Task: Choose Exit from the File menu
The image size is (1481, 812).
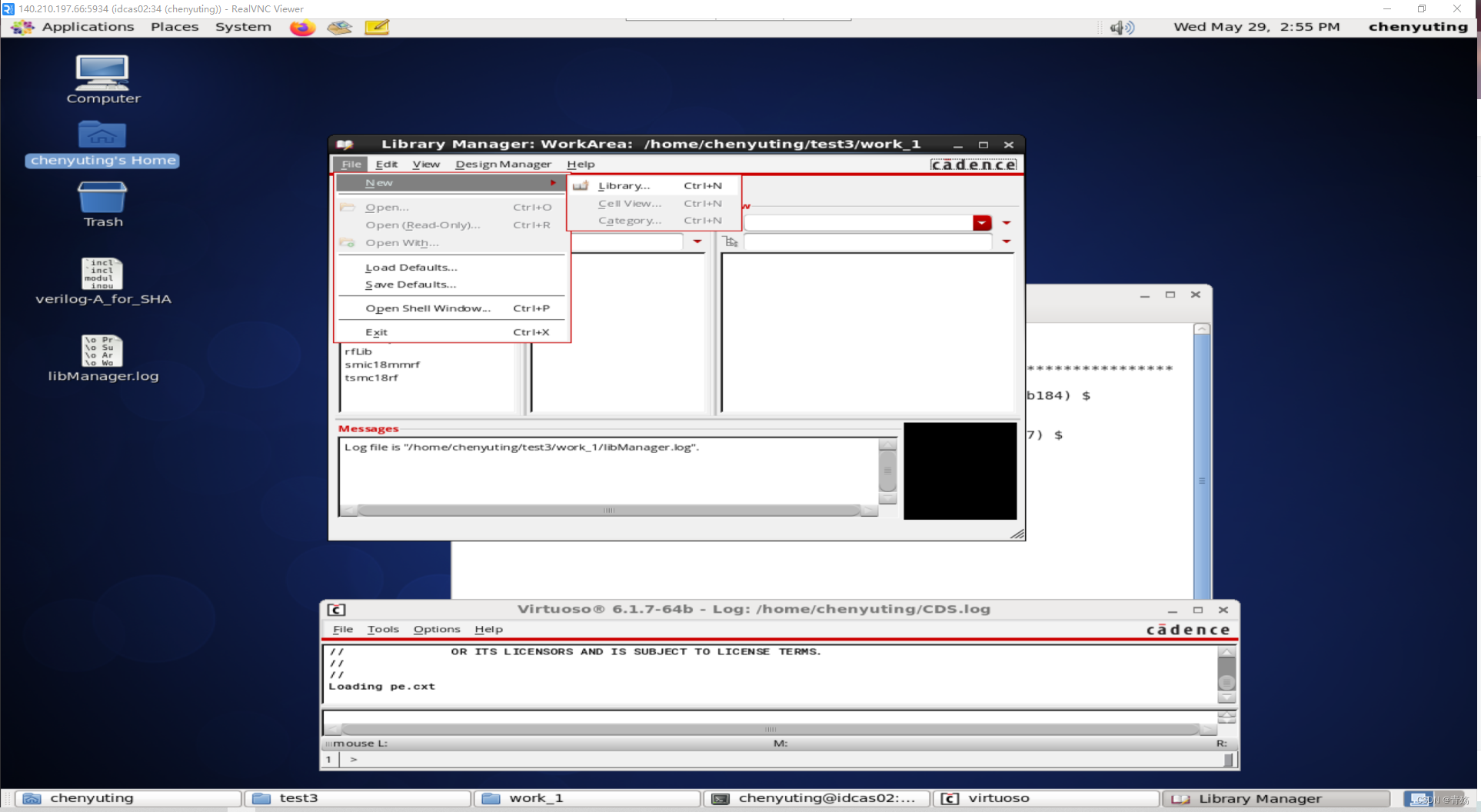Action: [x=451, y=332]
